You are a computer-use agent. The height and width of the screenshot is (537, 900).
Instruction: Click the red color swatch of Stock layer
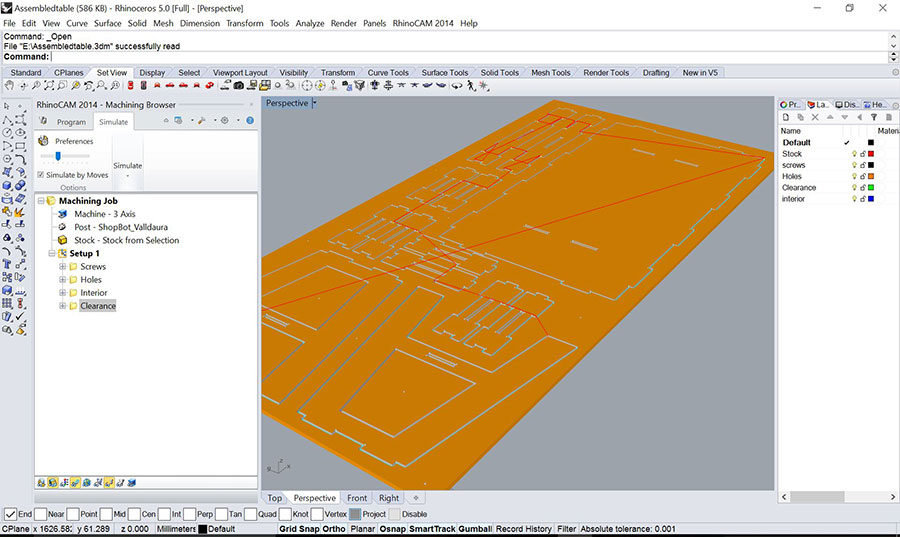(x=871, y=154)
